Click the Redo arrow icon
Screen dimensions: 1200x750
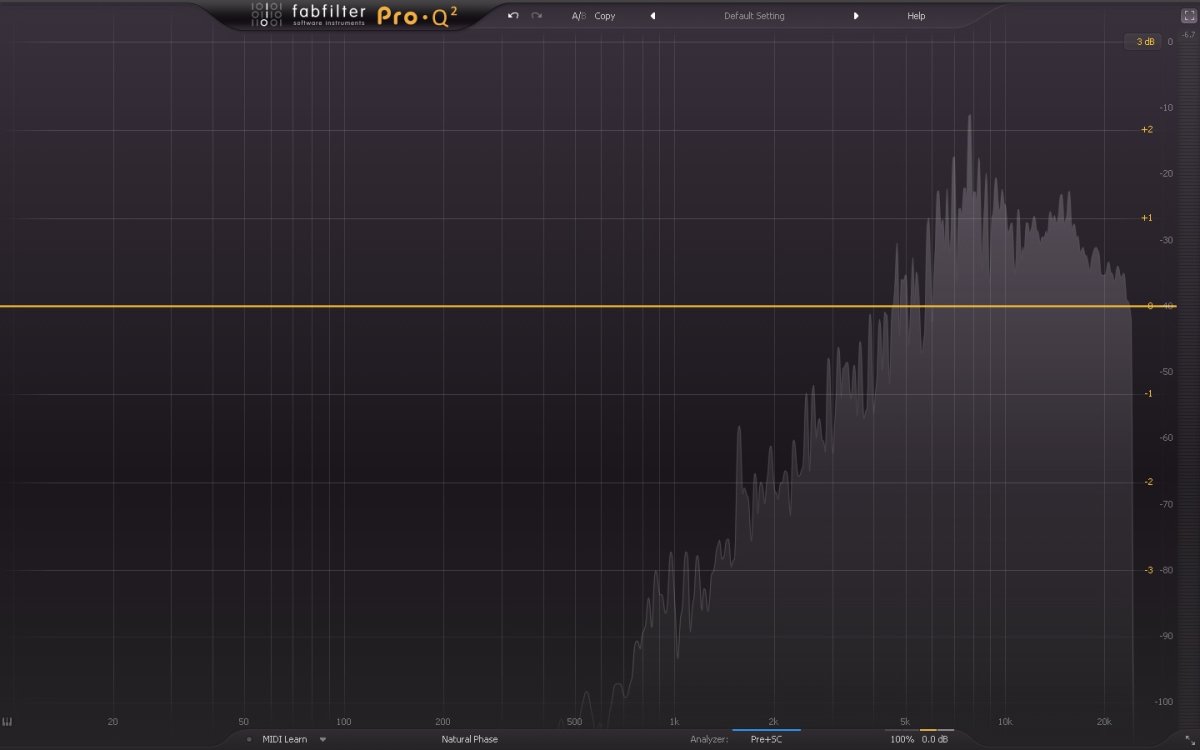[537, 16]
